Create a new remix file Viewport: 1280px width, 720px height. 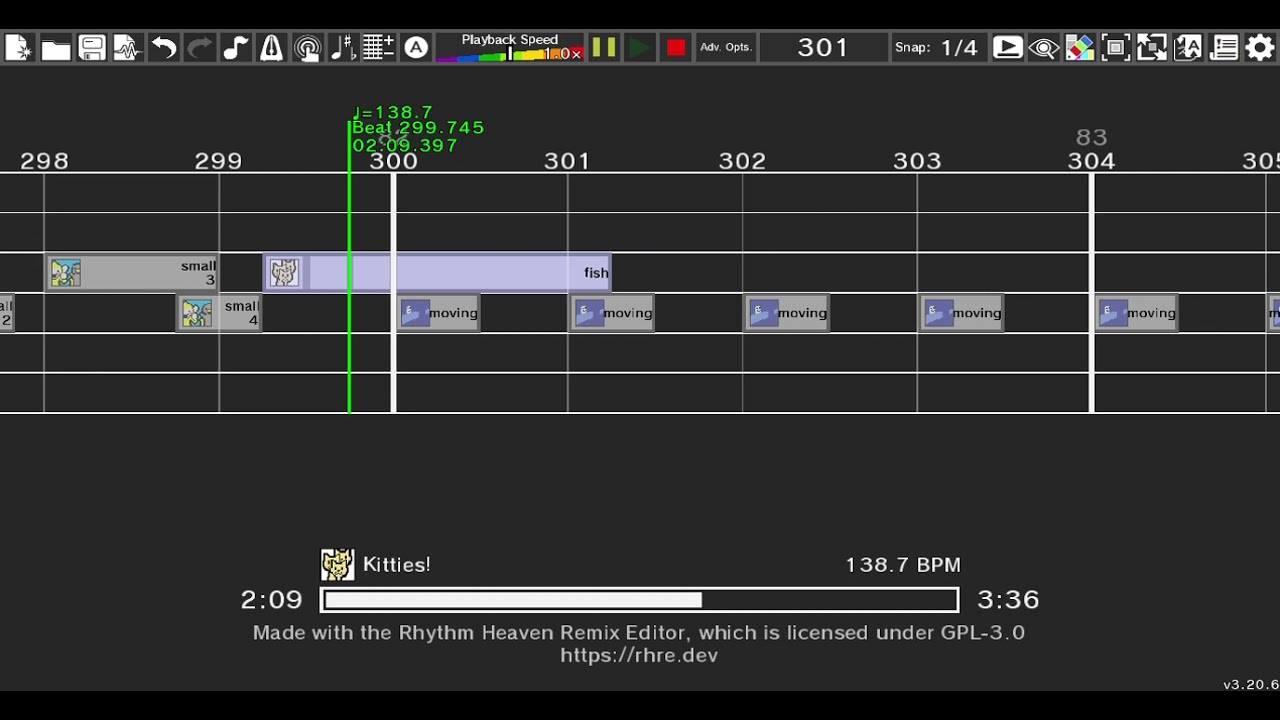19,48
